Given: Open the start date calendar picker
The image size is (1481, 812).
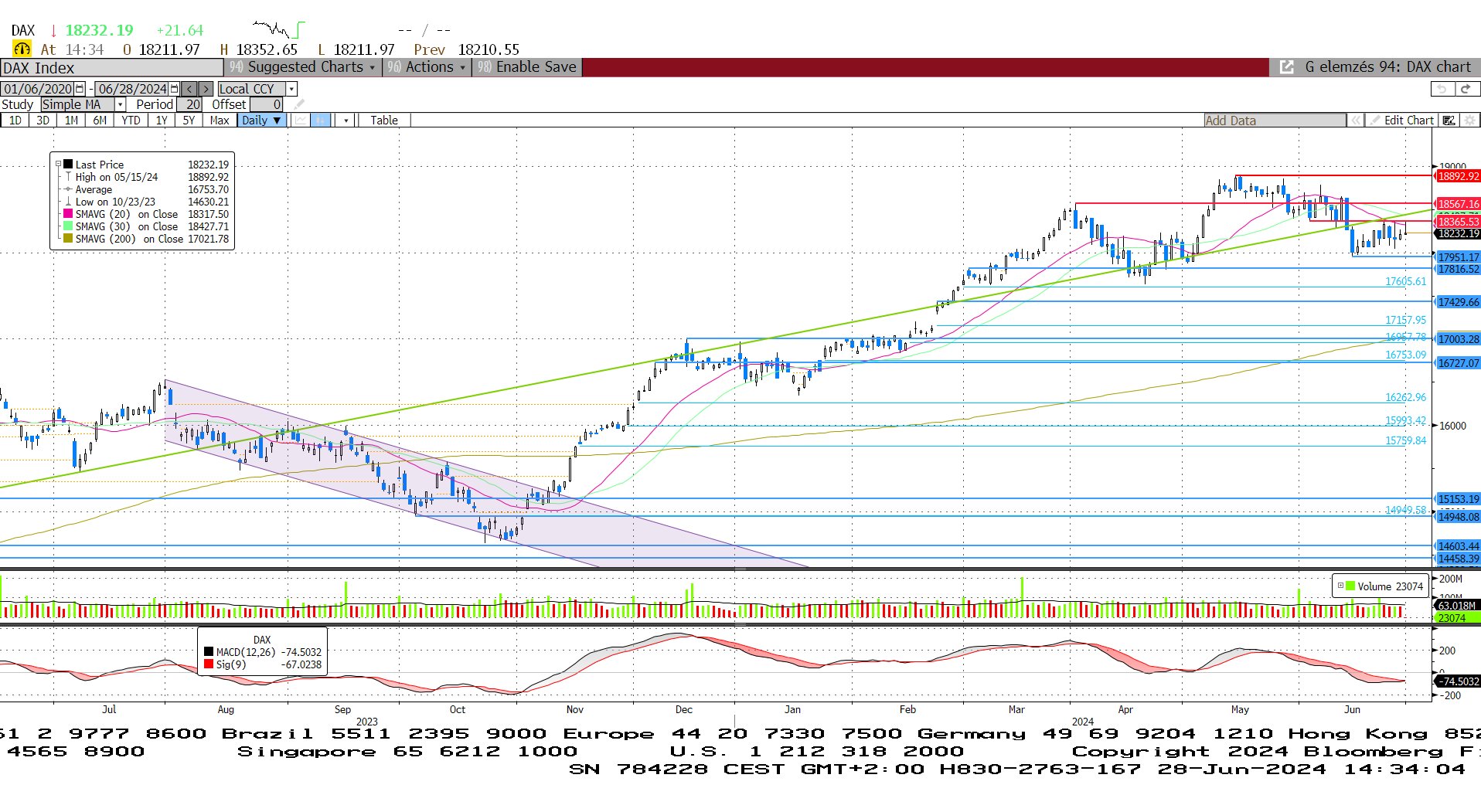Looking at the screenshot, I should pos(80,89).
